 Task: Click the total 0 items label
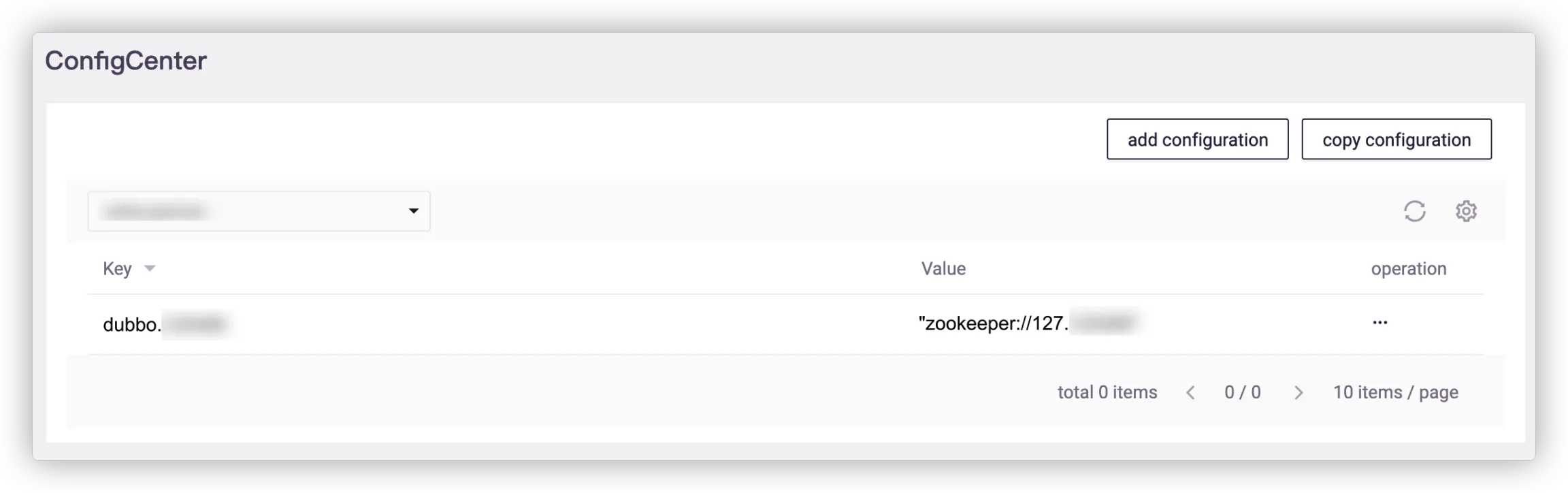coord(1107,393)
